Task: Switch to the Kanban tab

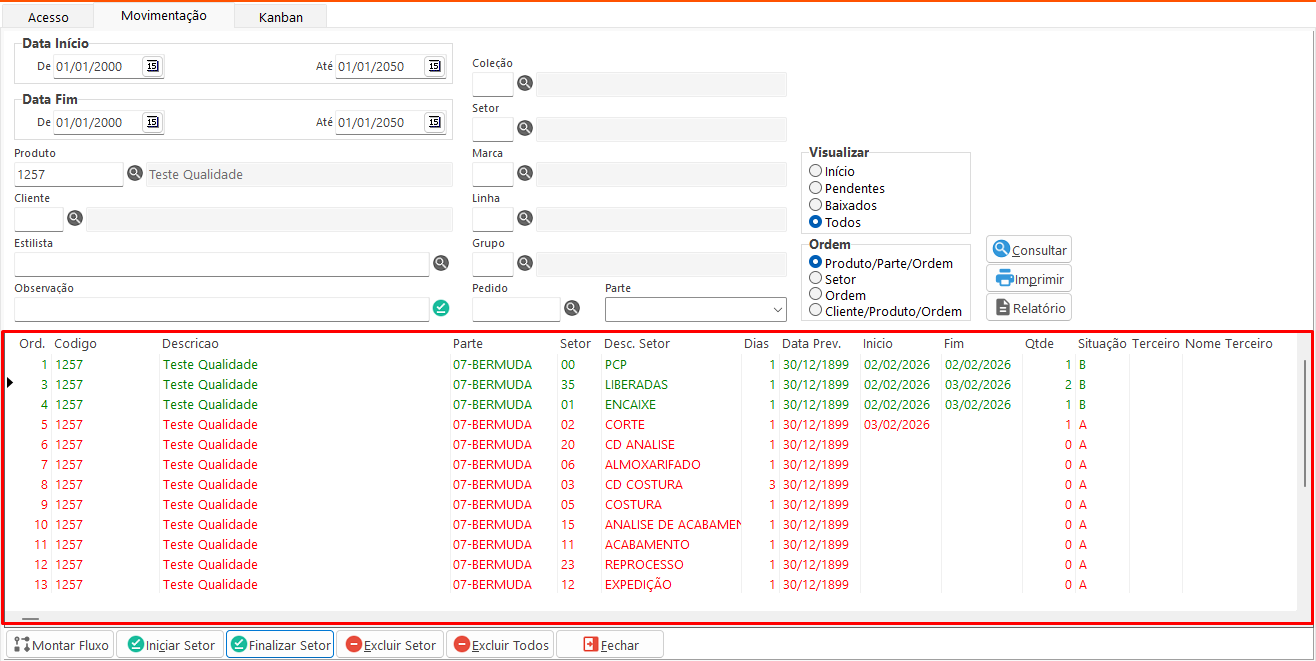Action: coord(280,17)
